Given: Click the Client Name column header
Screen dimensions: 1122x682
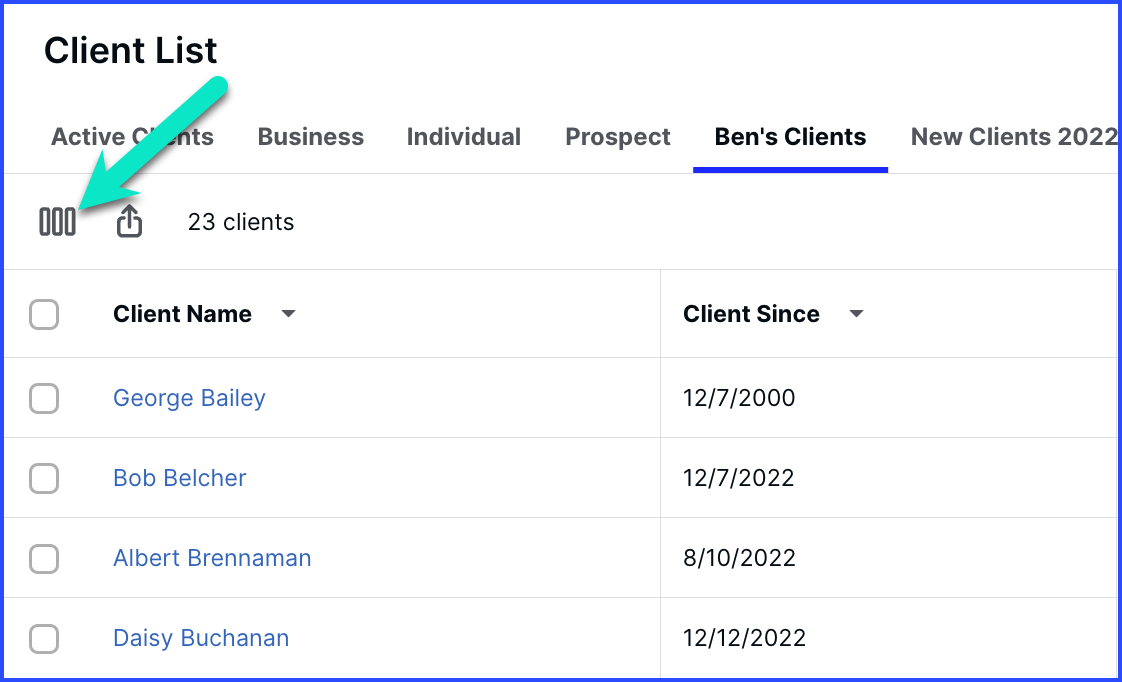Looking at the screenshot, I should 182,313.
